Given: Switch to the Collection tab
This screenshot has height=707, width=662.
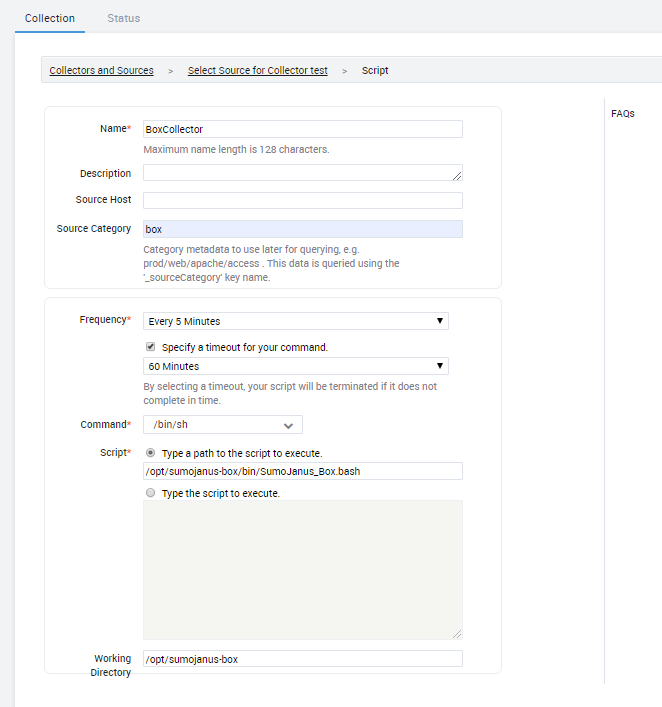Looking at the screenshot, I should pyautogui.click(x=50, y=18).
